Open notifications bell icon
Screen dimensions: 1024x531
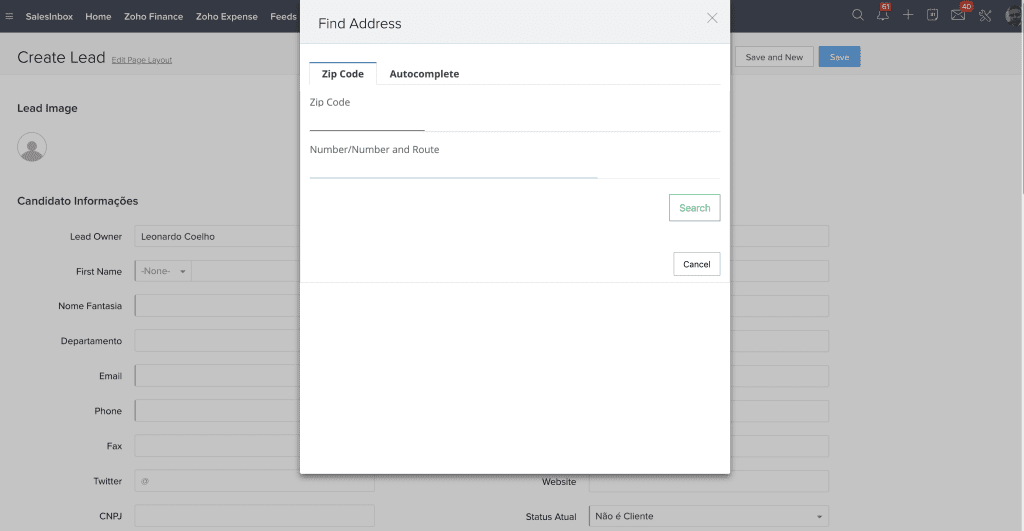tap(883, 15)
